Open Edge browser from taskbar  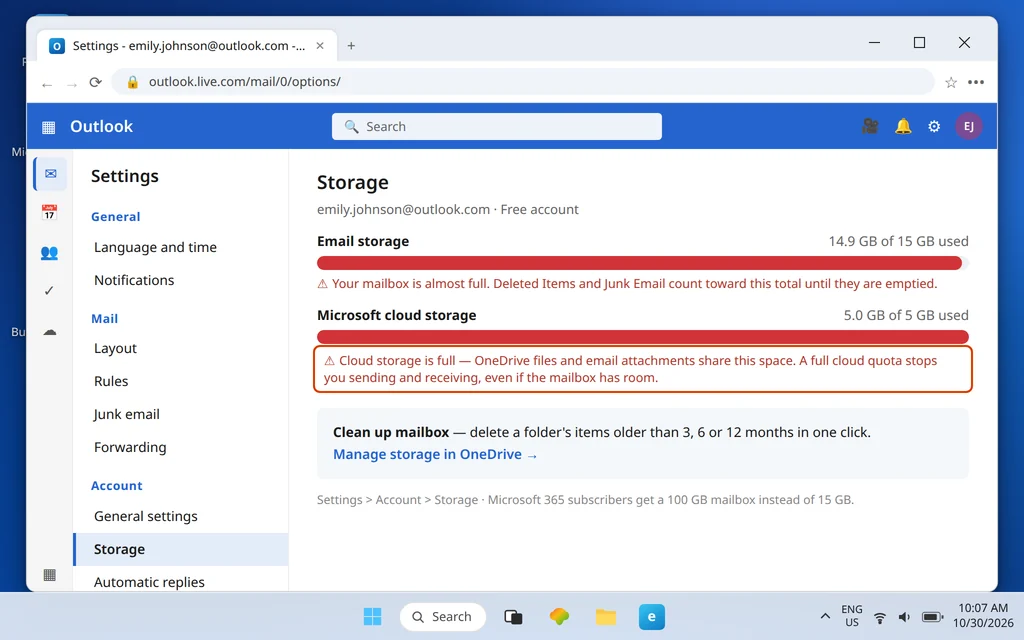[652, 616]
